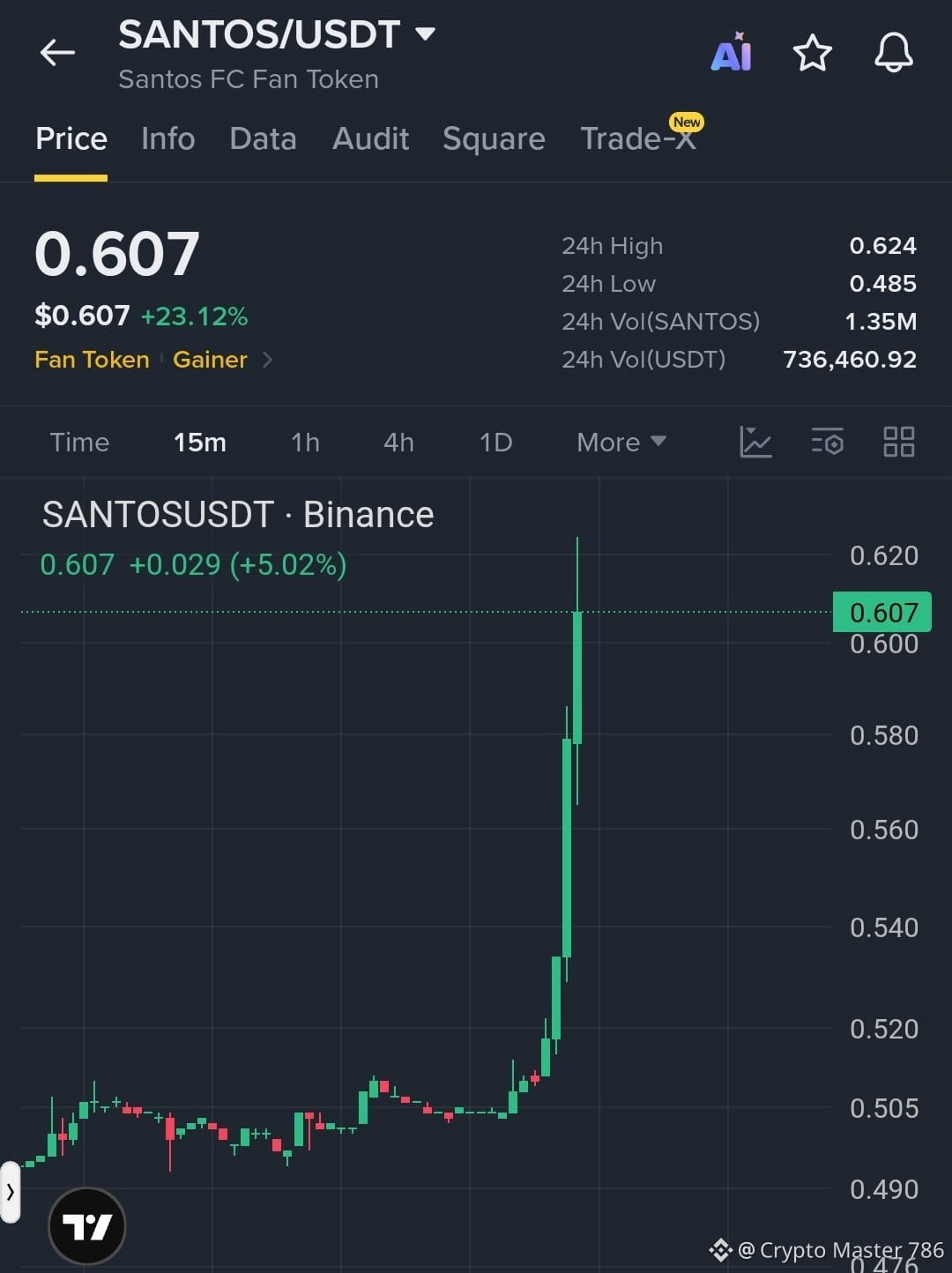The height and width of the screenshot is (1273, 952).
Task: Expand the side panel arrow handle
Action: coord(10,1192)
